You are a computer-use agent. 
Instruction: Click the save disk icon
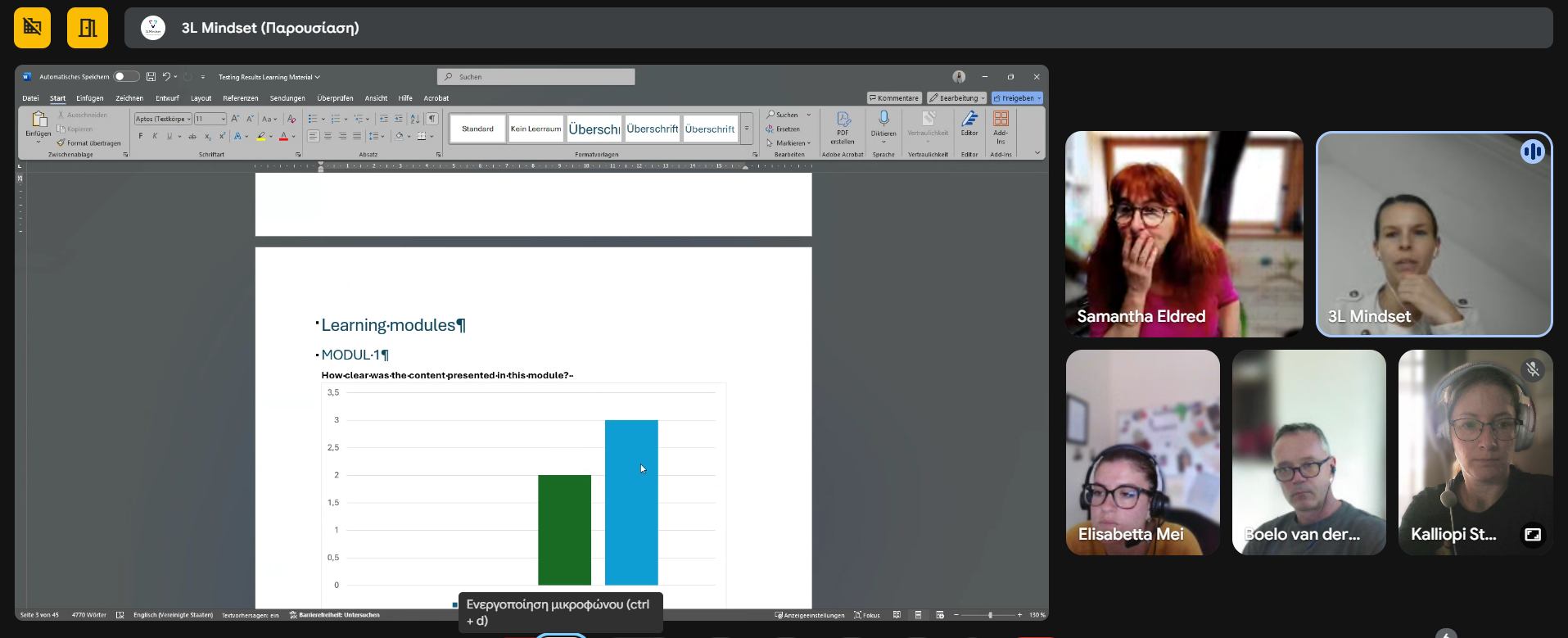coord(151,77)
